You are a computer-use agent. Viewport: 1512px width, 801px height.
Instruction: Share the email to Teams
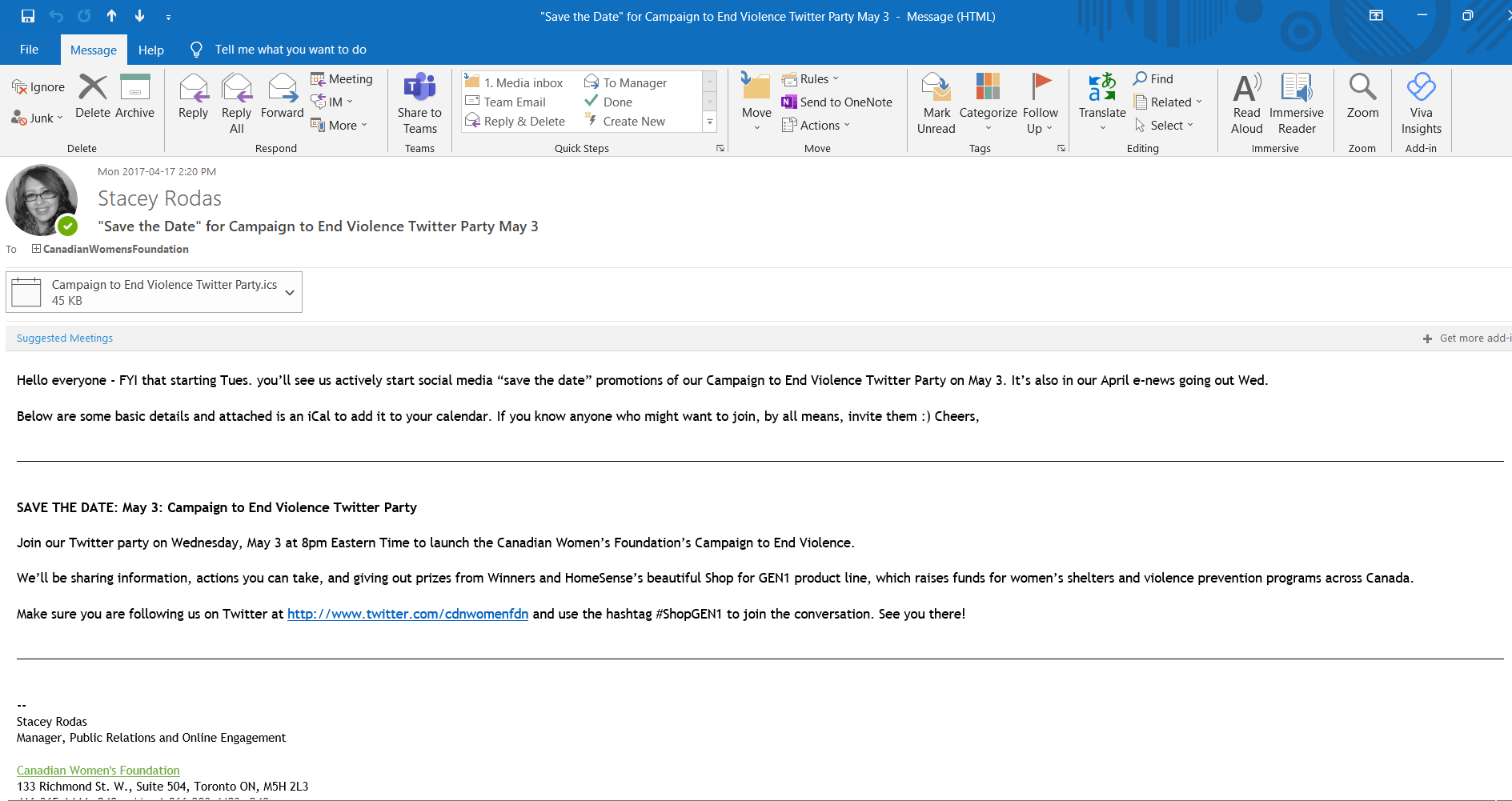419,104
